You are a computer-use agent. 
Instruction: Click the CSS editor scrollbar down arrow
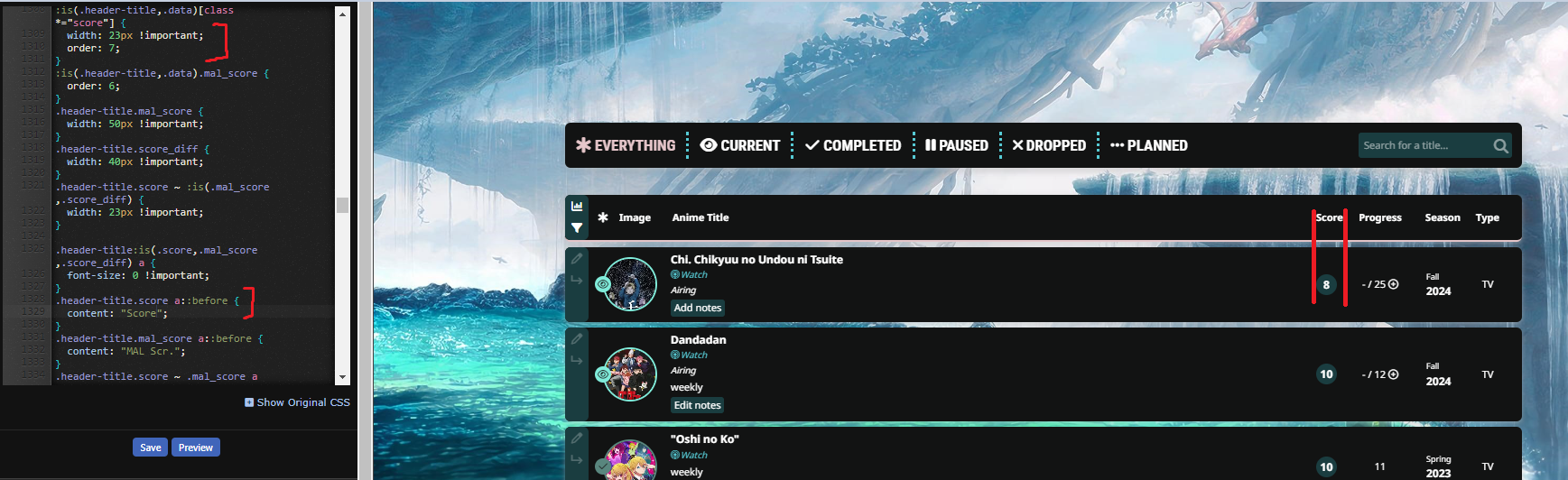[x=342, y=377]
